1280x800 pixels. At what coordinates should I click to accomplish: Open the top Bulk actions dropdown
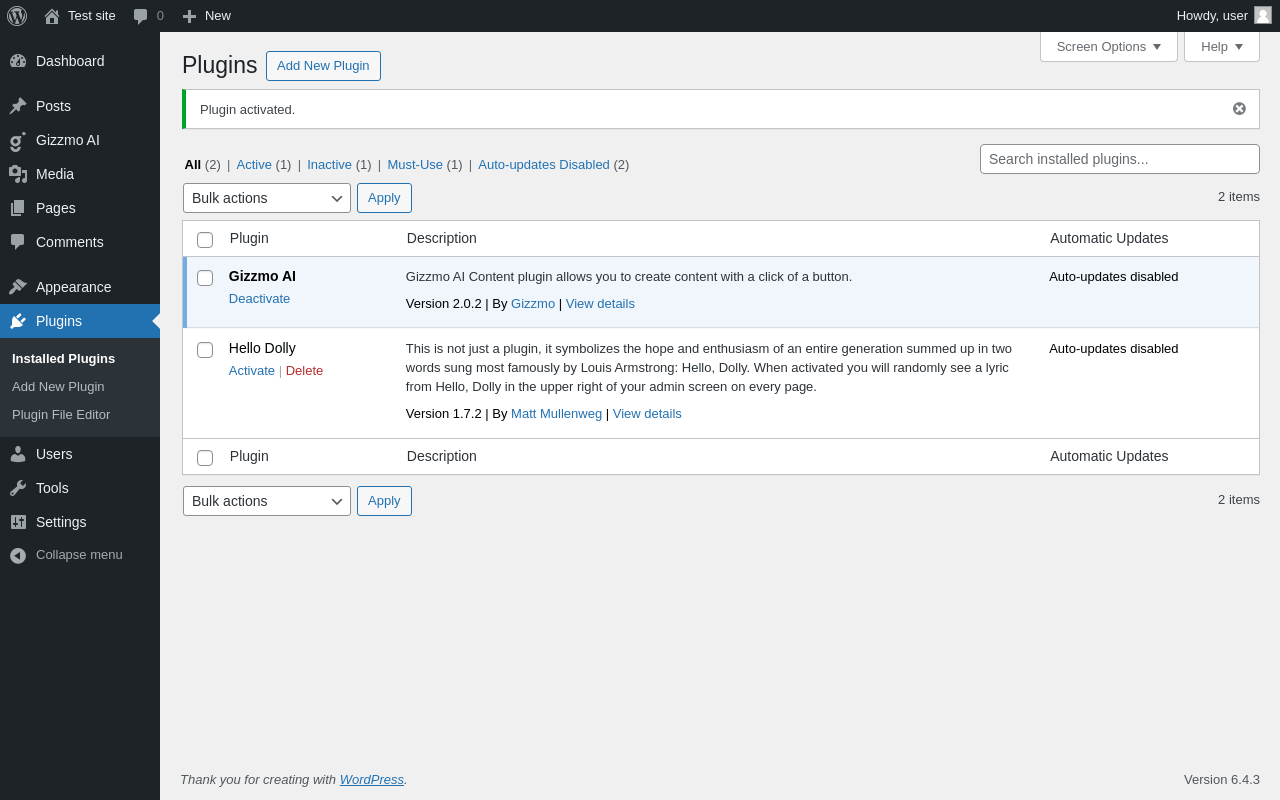click(267, 198)
